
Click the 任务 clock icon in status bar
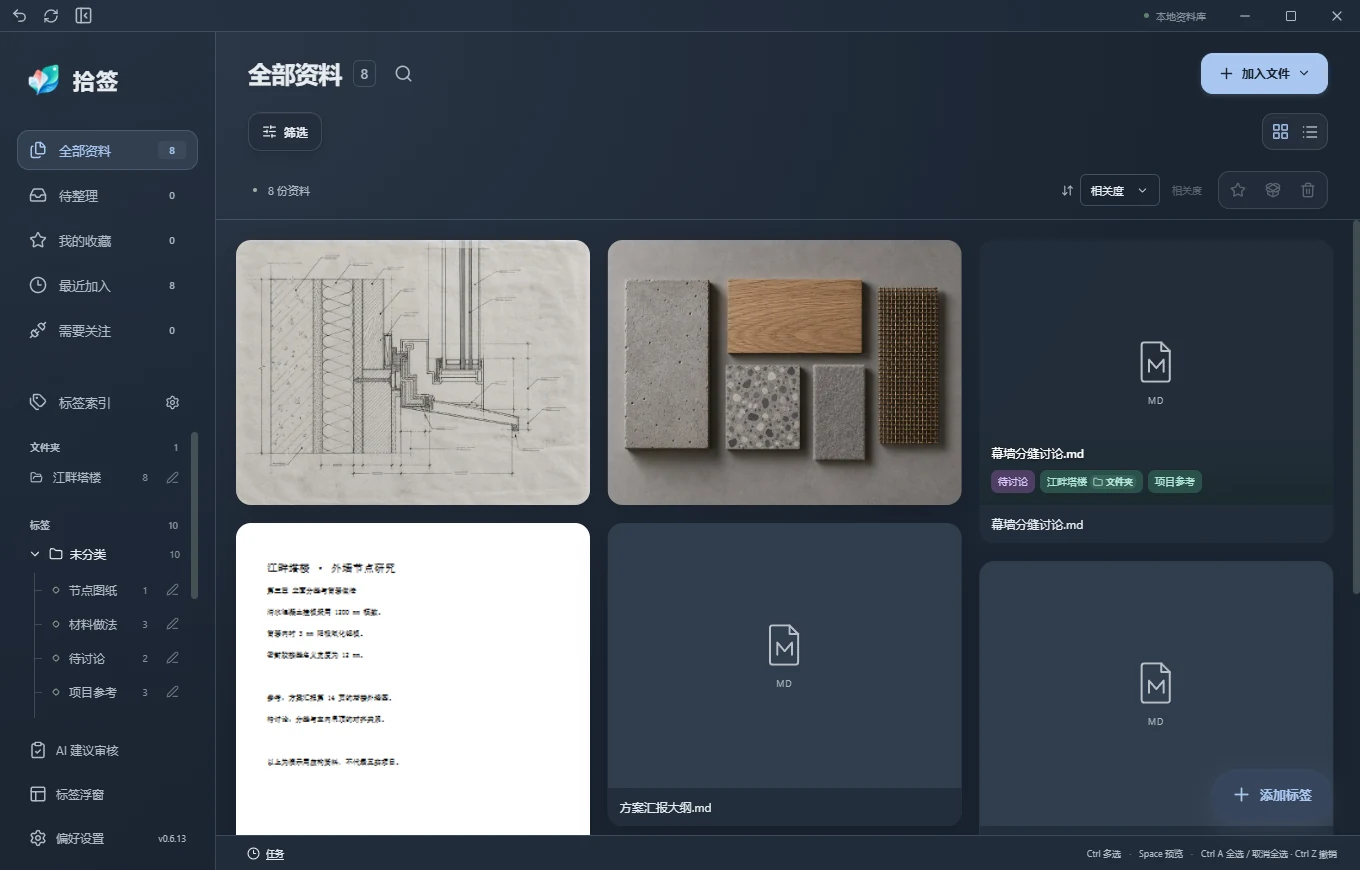coord(254,854)
